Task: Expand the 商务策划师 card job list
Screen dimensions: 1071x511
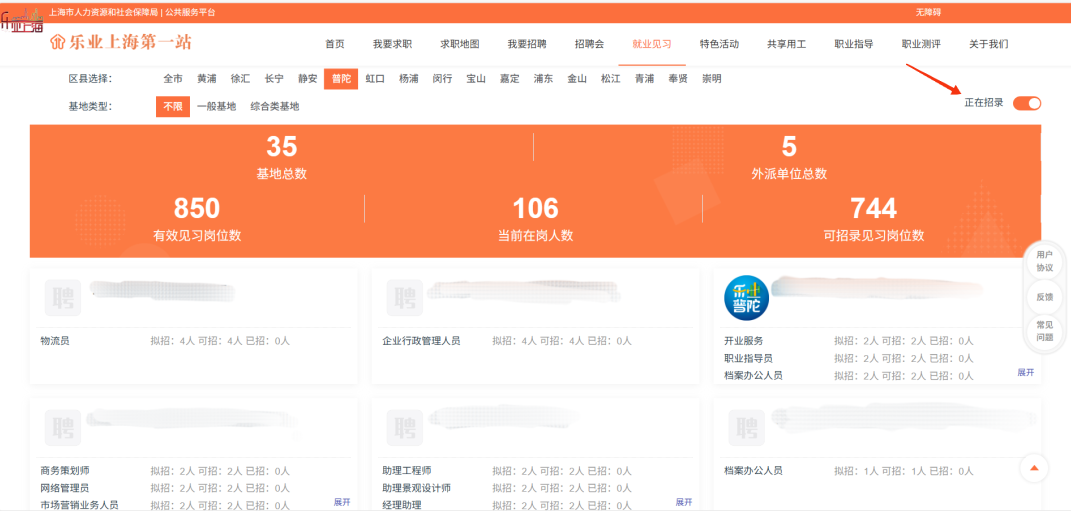Action: [342, 502]
